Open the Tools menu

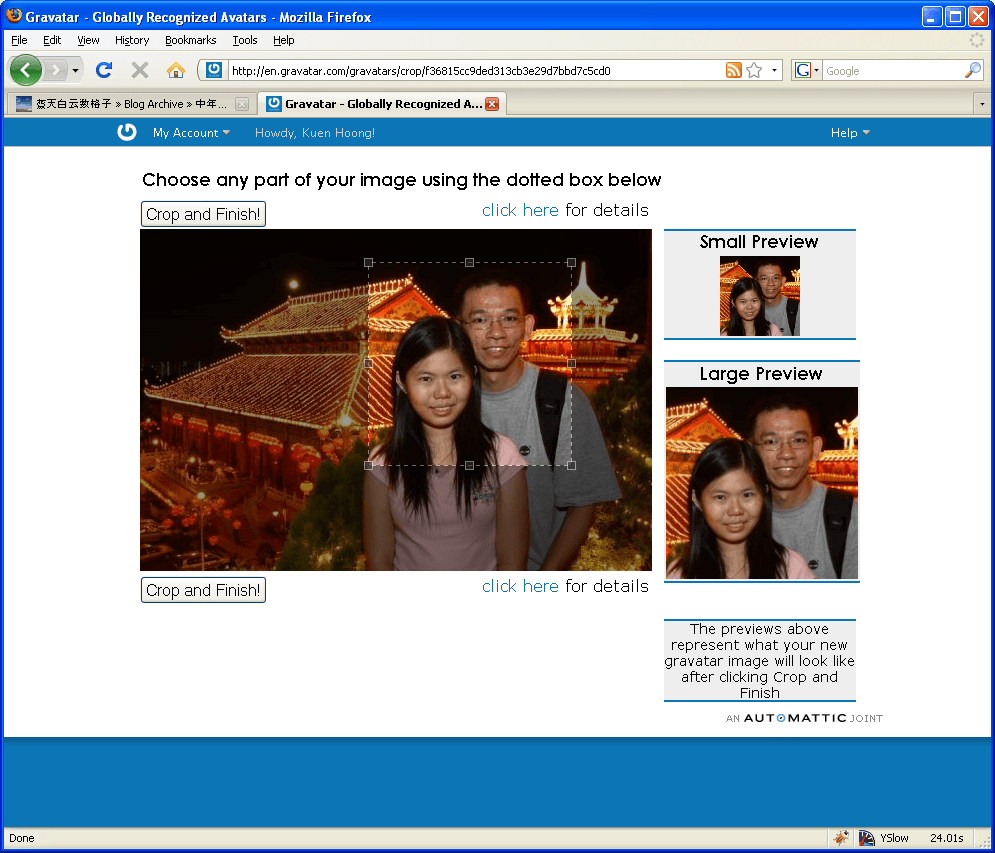point(245,40)
